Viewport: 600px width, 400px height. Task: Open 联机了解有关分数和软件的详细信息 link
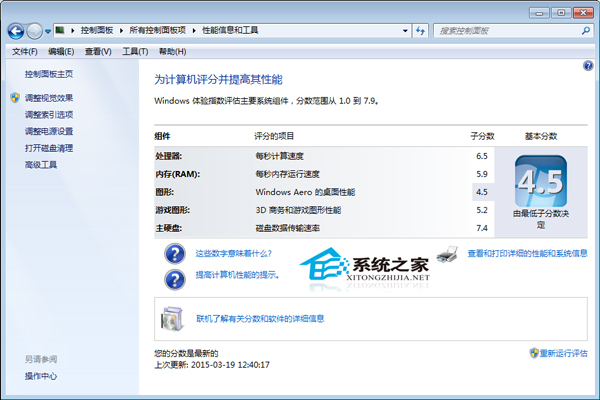[x=260, y=318]
